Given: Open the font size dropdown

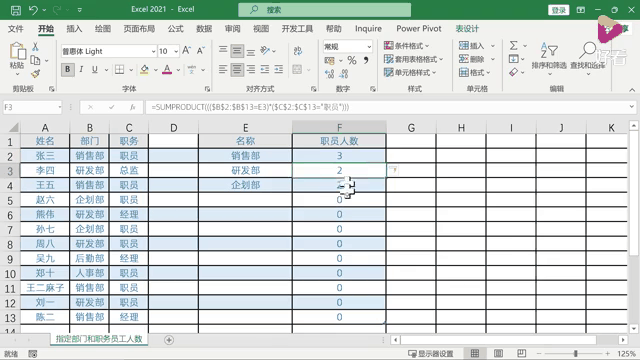Looking at the screenshot, I should click(176, 51).
